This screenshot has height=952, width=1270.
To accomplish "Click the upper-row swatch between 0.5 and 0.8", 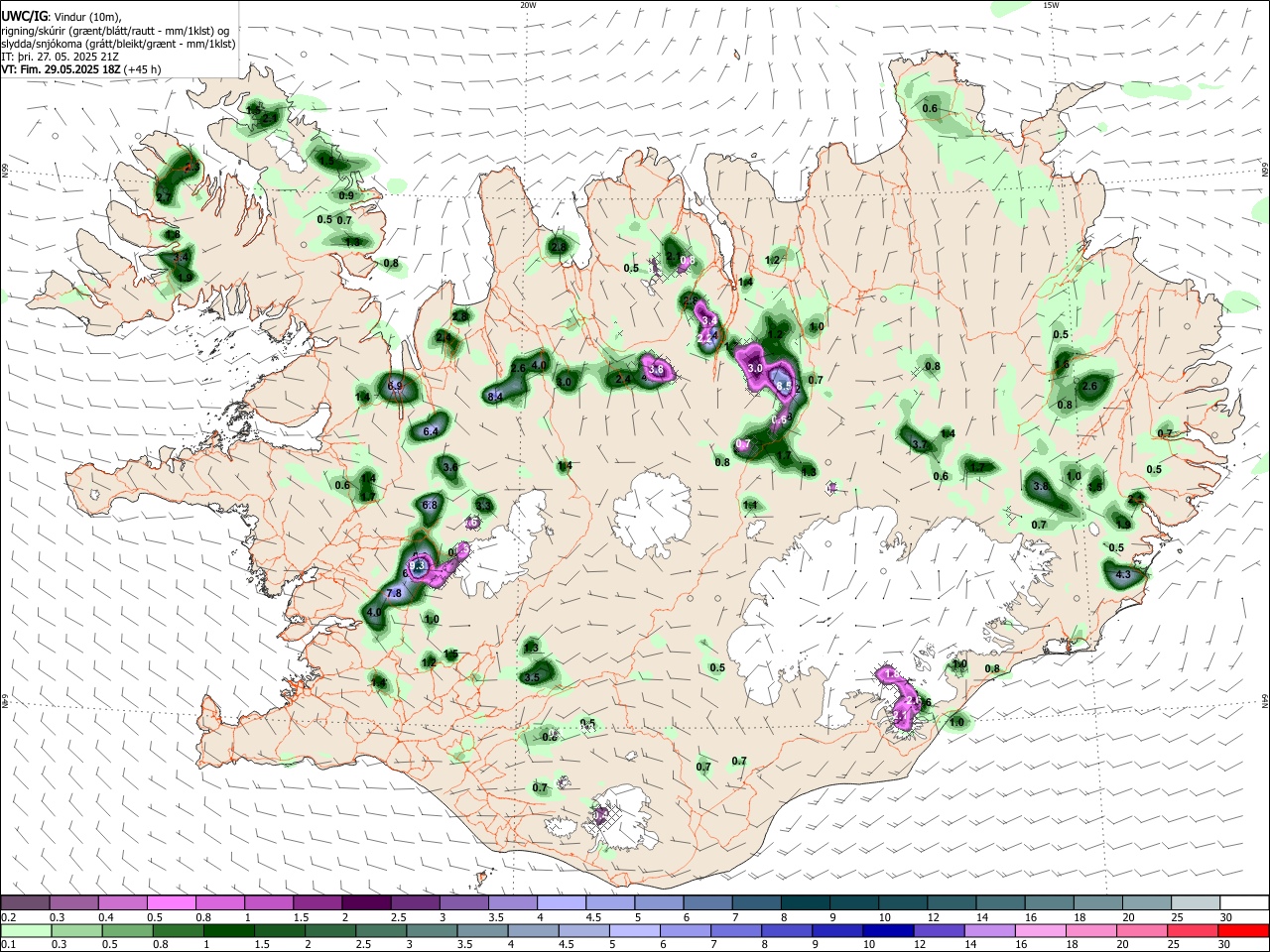I will [x=171, y=902].
